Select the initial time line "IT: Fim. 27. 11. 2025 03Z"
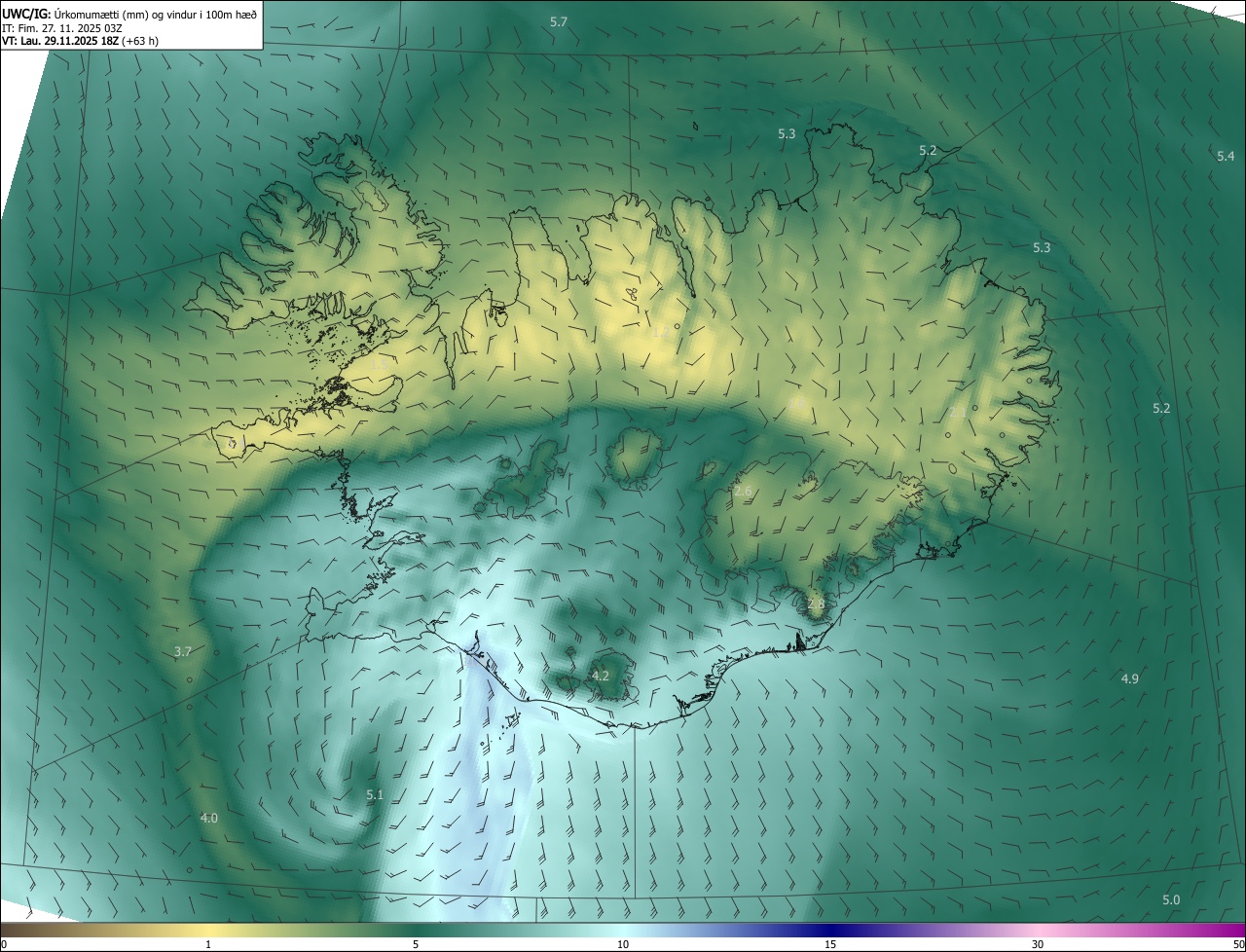Viewport: 1246px width, 952px height. 64,27
